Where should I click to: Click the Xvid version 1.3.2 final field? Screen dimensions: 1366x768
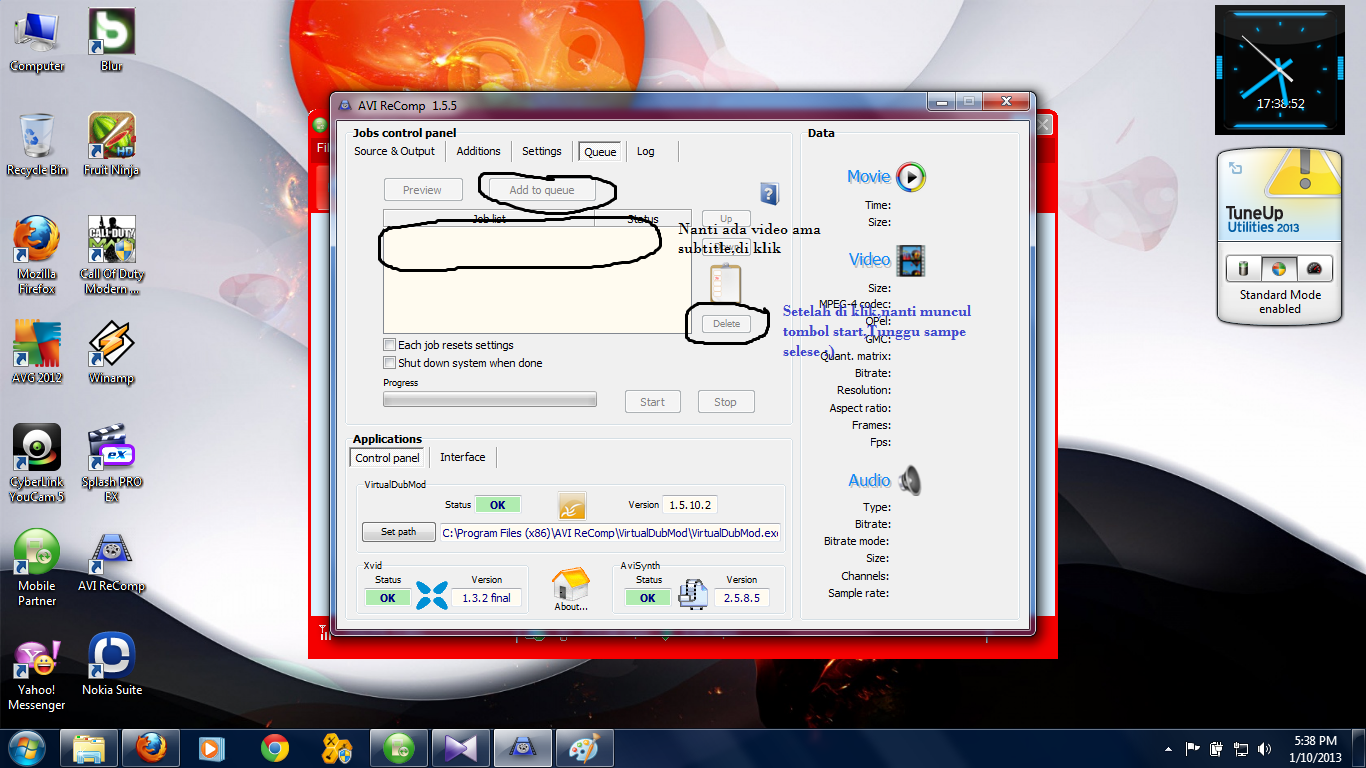[486, 598]
